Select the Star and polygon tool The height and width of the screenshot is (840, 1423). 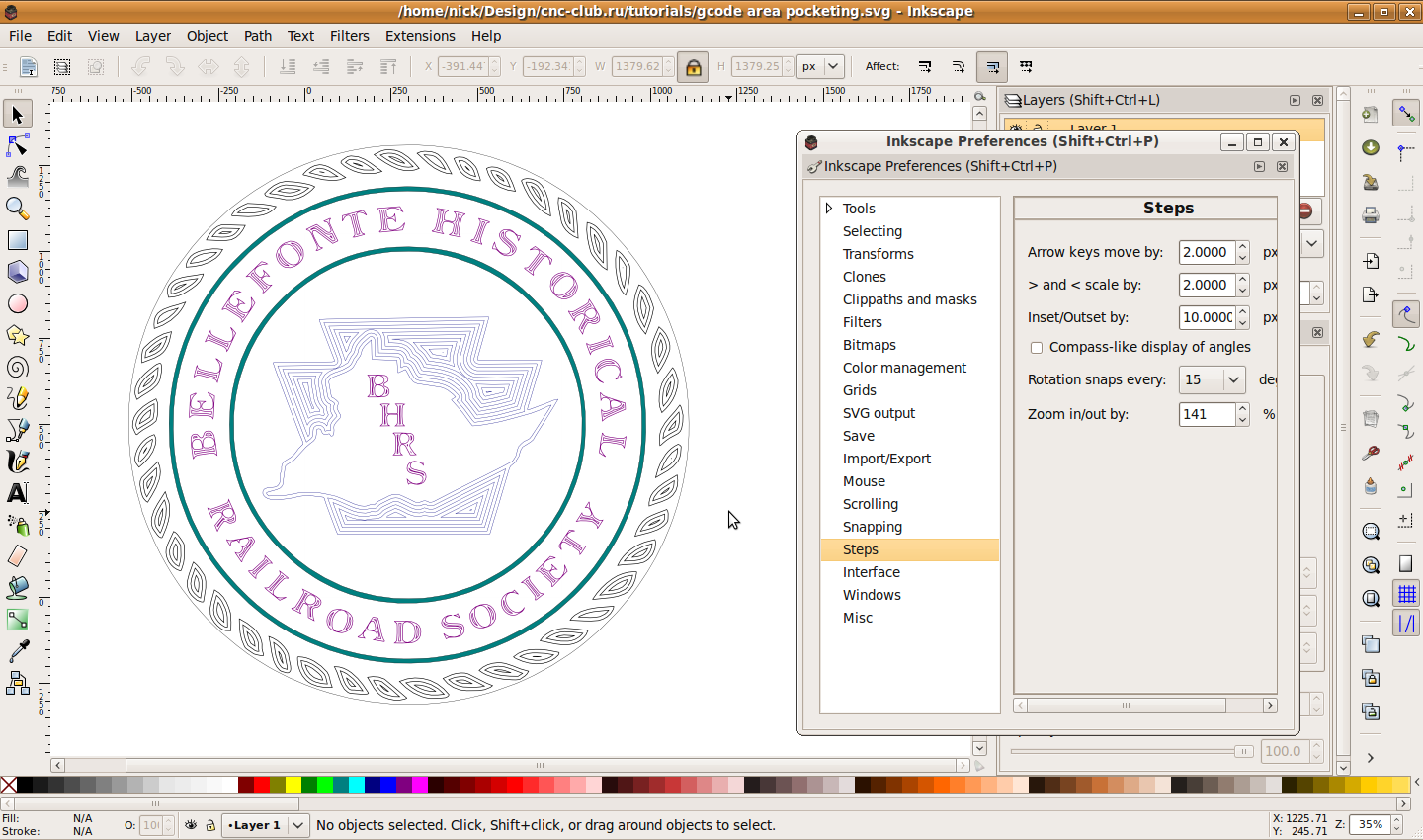click(18, 335)
